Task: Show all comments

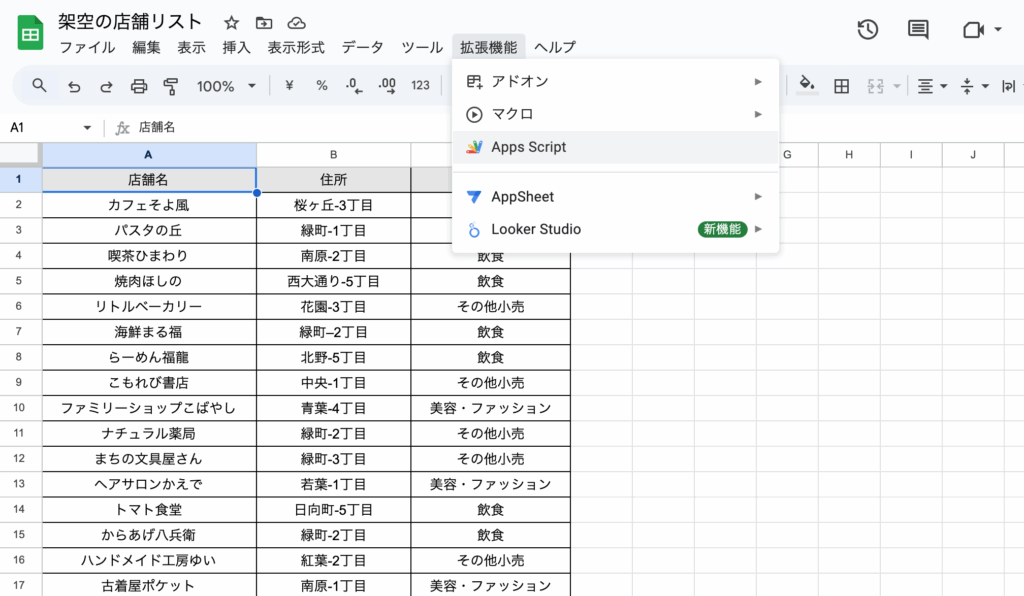Action: [916, 29]
